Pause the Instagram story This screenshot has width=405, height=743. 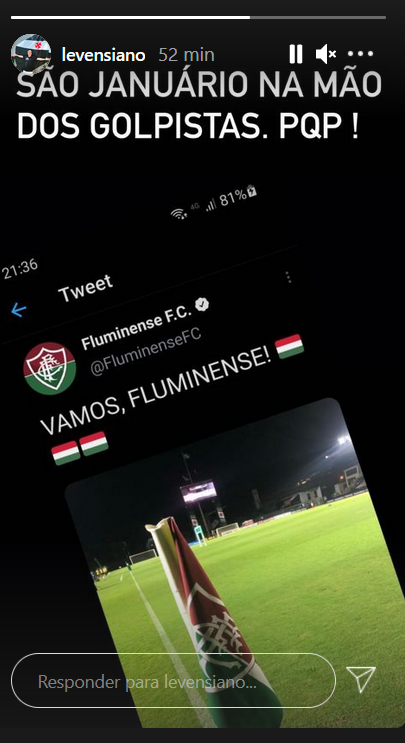296,54
